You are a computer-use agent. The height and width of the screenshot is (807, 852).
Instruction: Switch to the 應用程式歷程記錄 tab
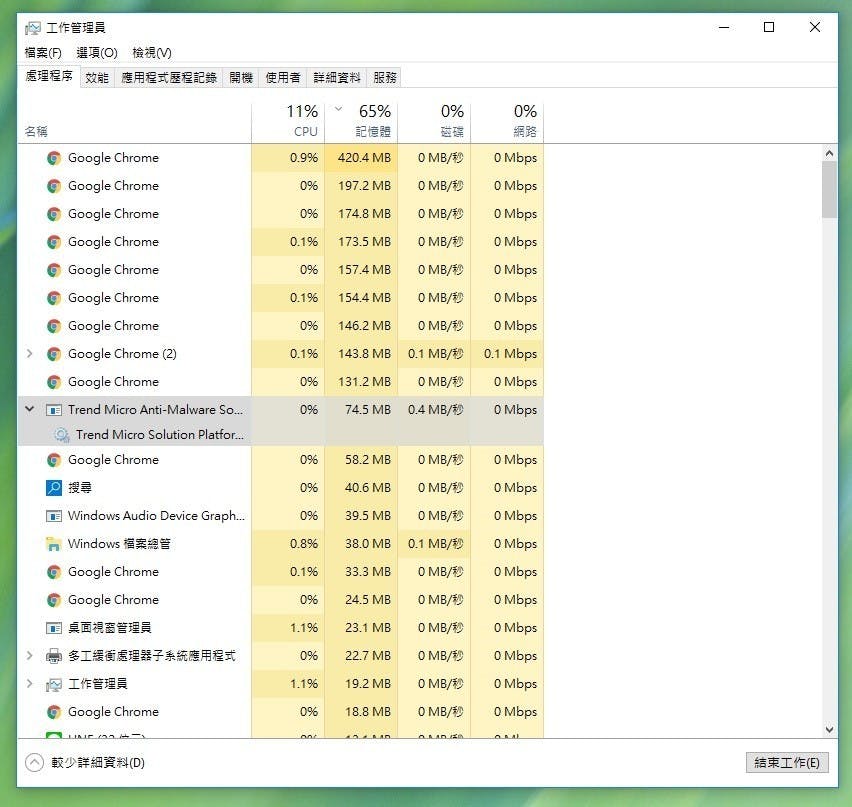[x=168, y=78]
